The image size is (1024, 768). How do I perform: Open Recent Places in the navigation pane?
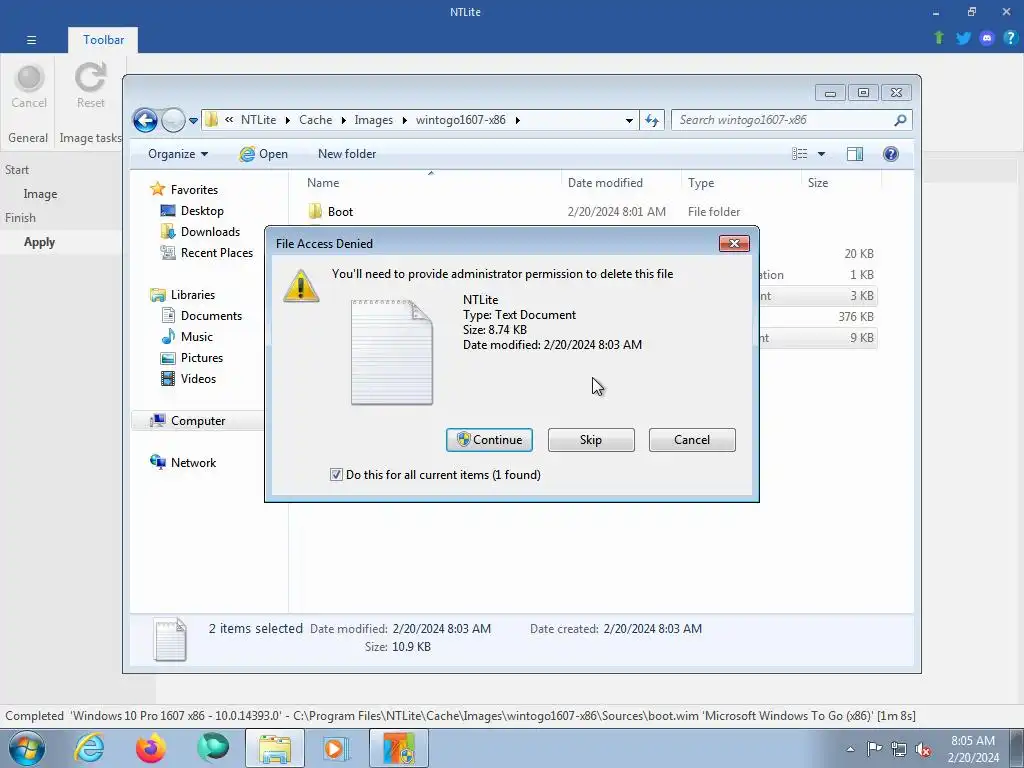click(x=217, y=253)
